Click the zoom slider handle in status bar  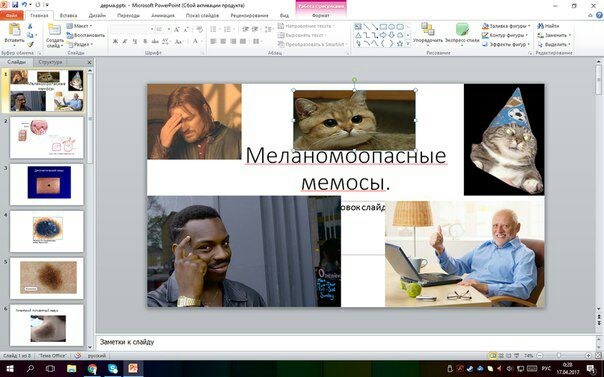coord(559,355)
